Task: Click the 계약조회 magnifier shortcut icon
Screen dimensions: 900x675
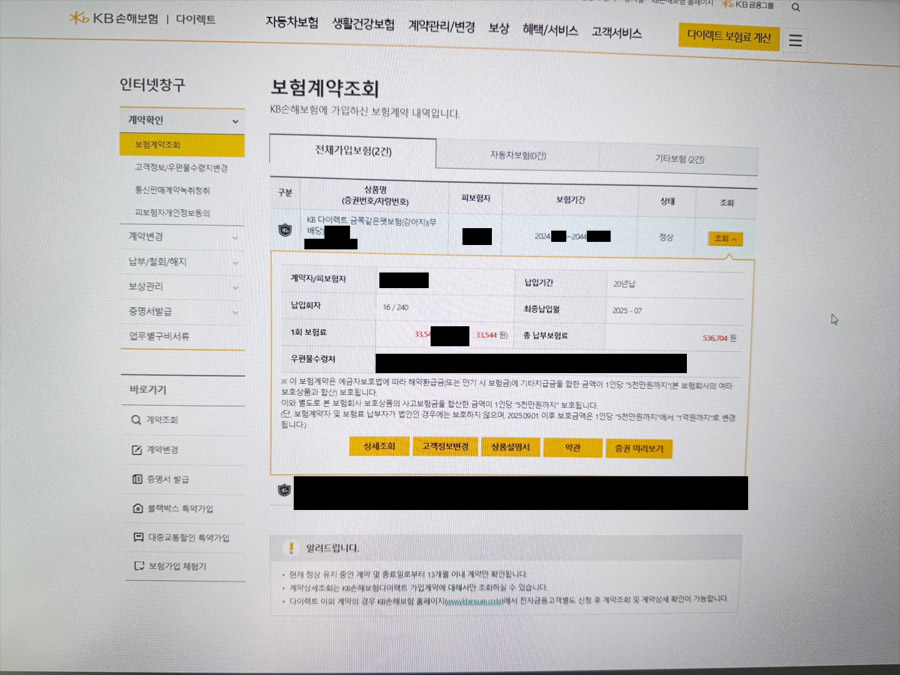Action: tap(136, 420)
